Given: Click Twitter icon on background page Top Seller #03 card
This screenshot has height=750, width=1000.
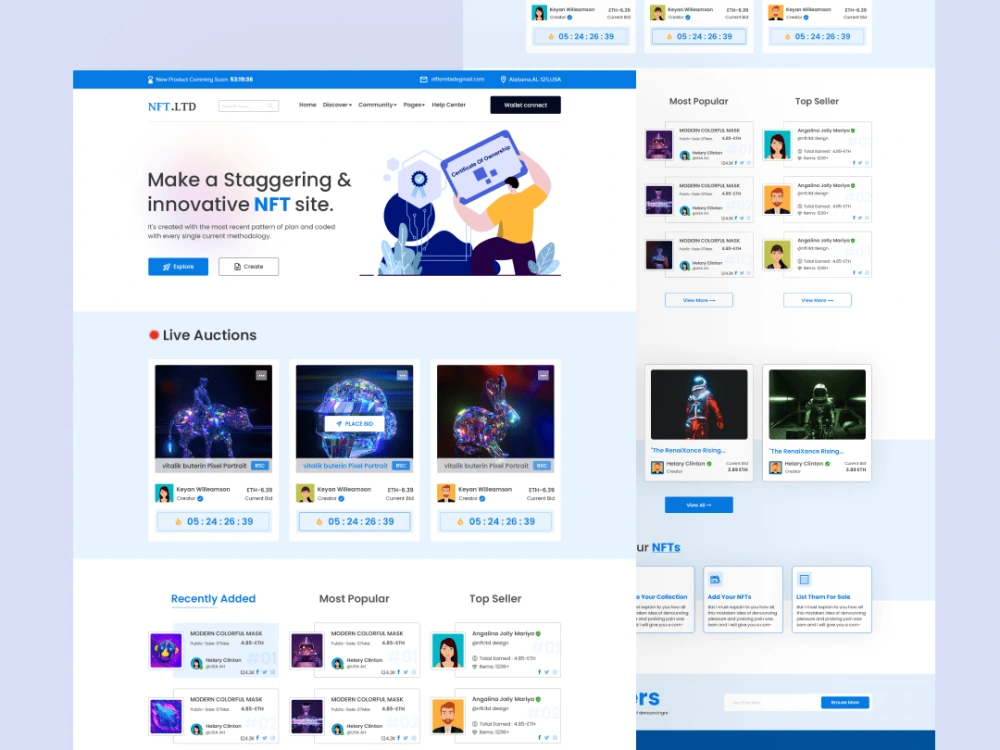Looking at the screenshot, I should [x=860, y=273].
